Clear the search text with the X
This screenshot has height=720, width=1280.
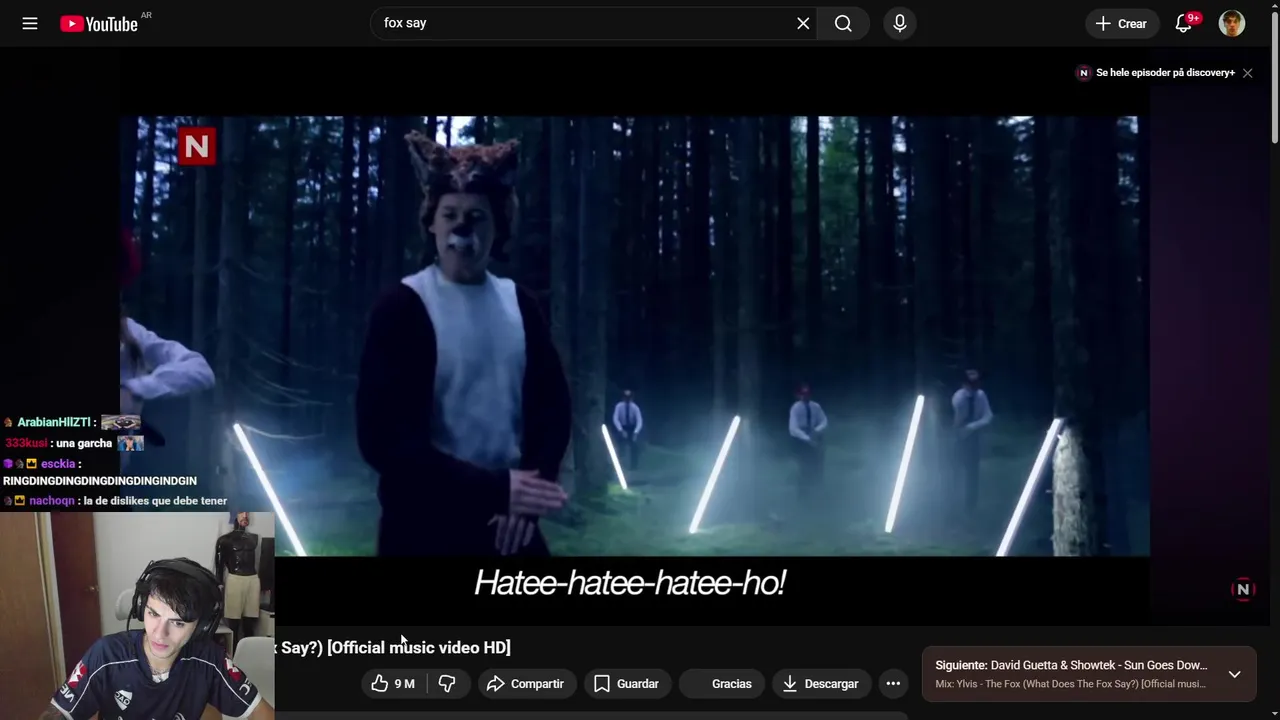click(x=803, y=23)
